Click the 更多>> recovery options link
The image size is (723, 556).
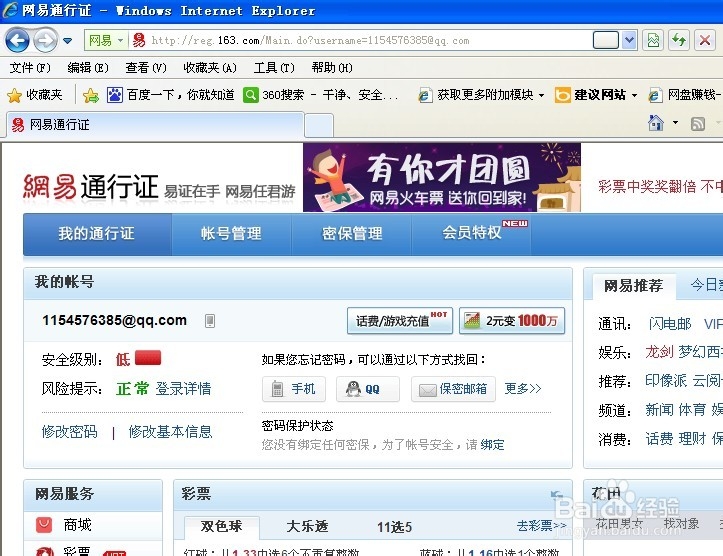coord(523,389)
